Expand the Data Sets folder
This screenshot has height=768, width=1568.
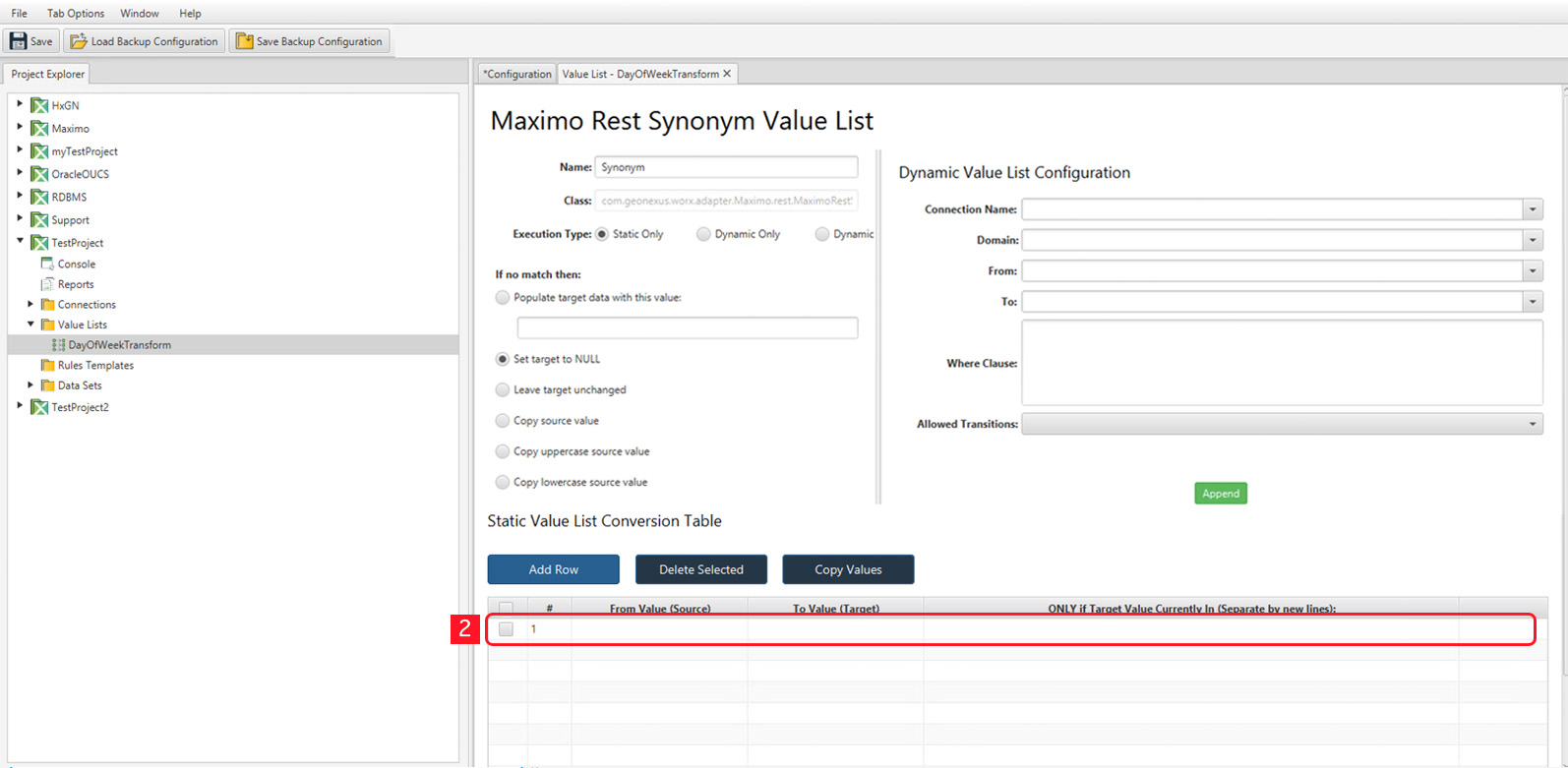tap(30, 385)
